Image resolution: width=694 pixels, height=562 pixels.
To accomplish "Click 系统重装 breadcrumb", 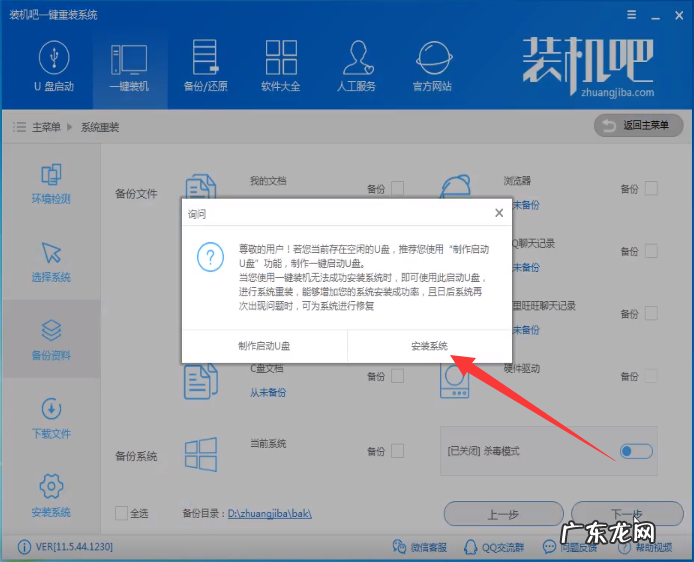I will [x=100, y=127].
